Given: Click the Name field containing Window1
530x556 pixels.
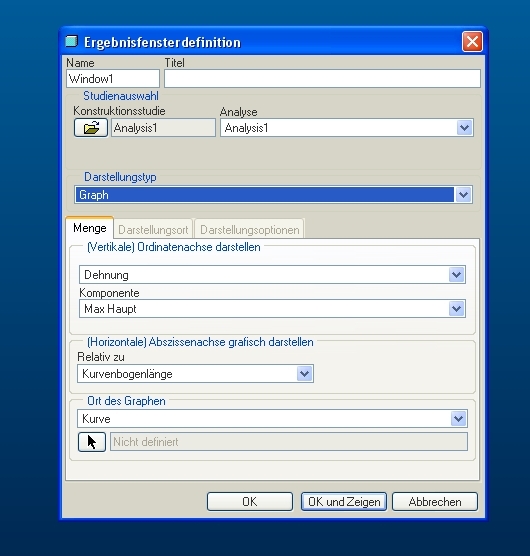Looking at the screenshot, I should [113, 79].
